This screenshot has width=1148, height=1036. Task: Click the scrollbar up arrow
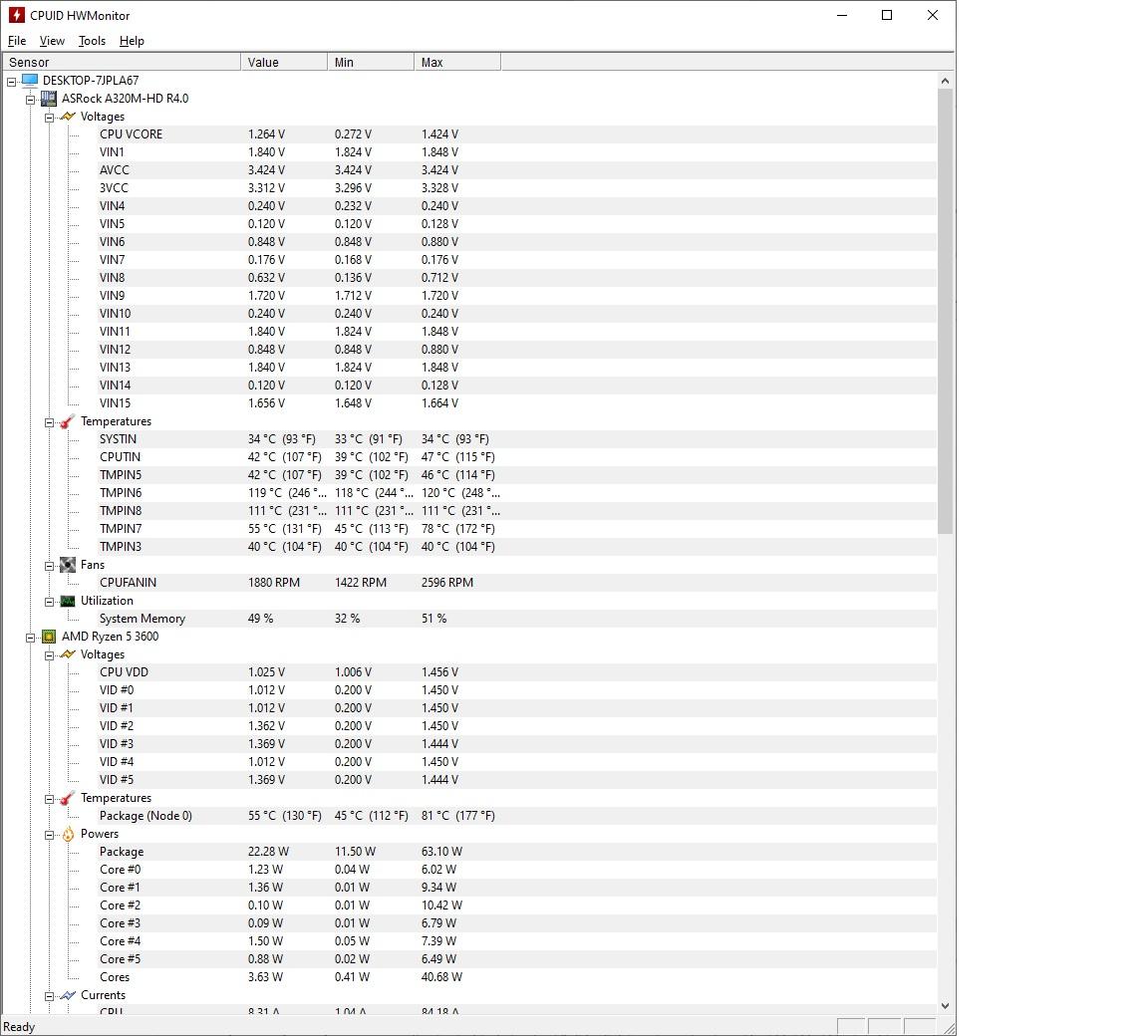click(945, 81)
